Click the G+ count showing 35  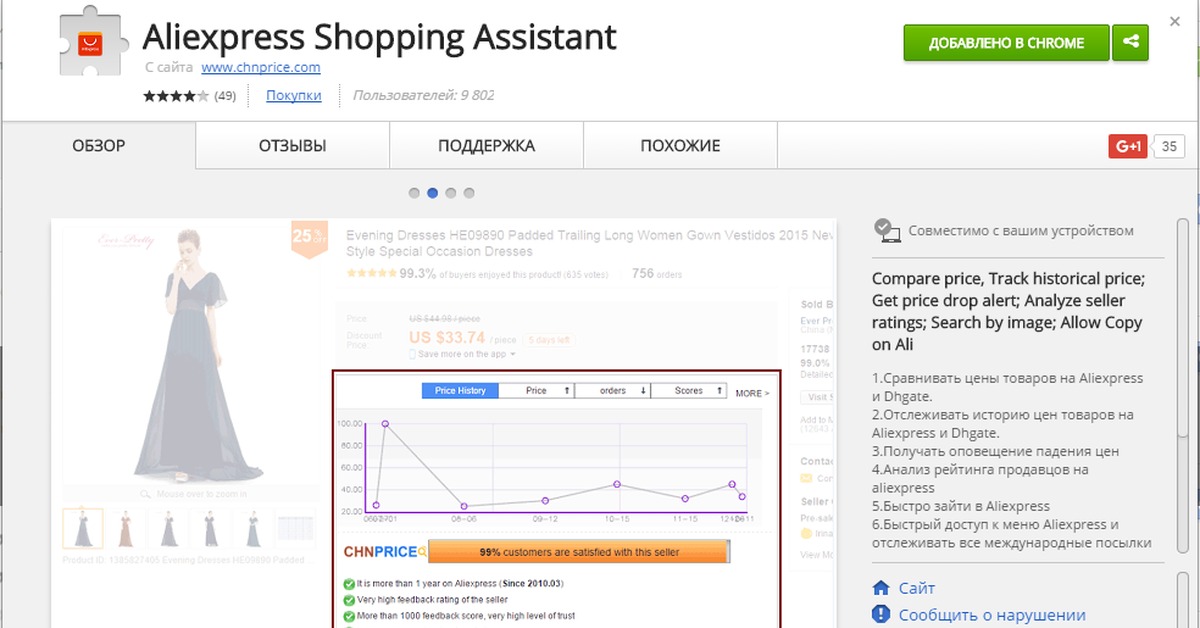pyautogui.click(x=1168, y=146)
